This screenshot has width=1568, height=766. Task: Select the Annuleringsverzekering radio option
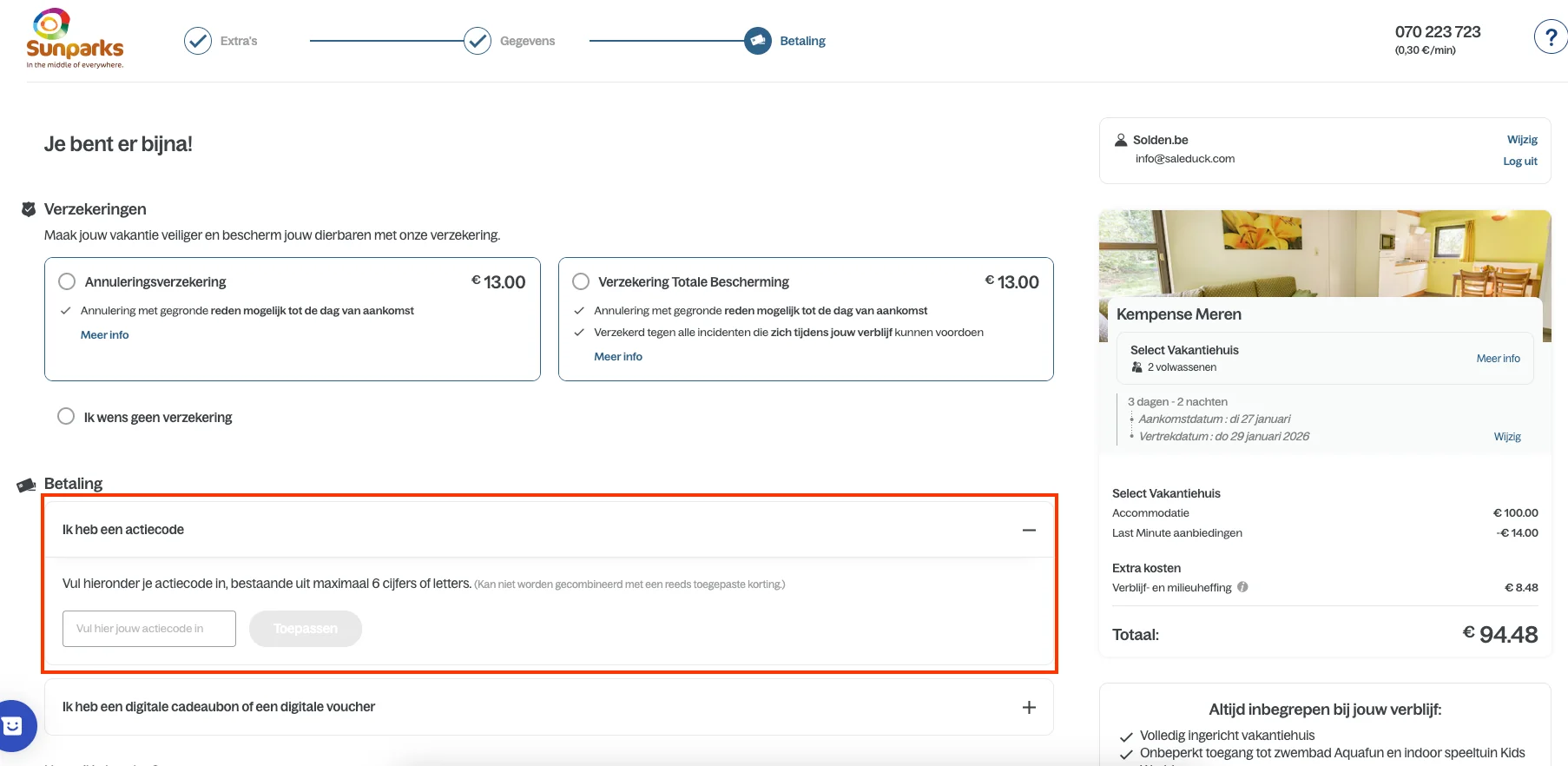click(x=67, y=281)
